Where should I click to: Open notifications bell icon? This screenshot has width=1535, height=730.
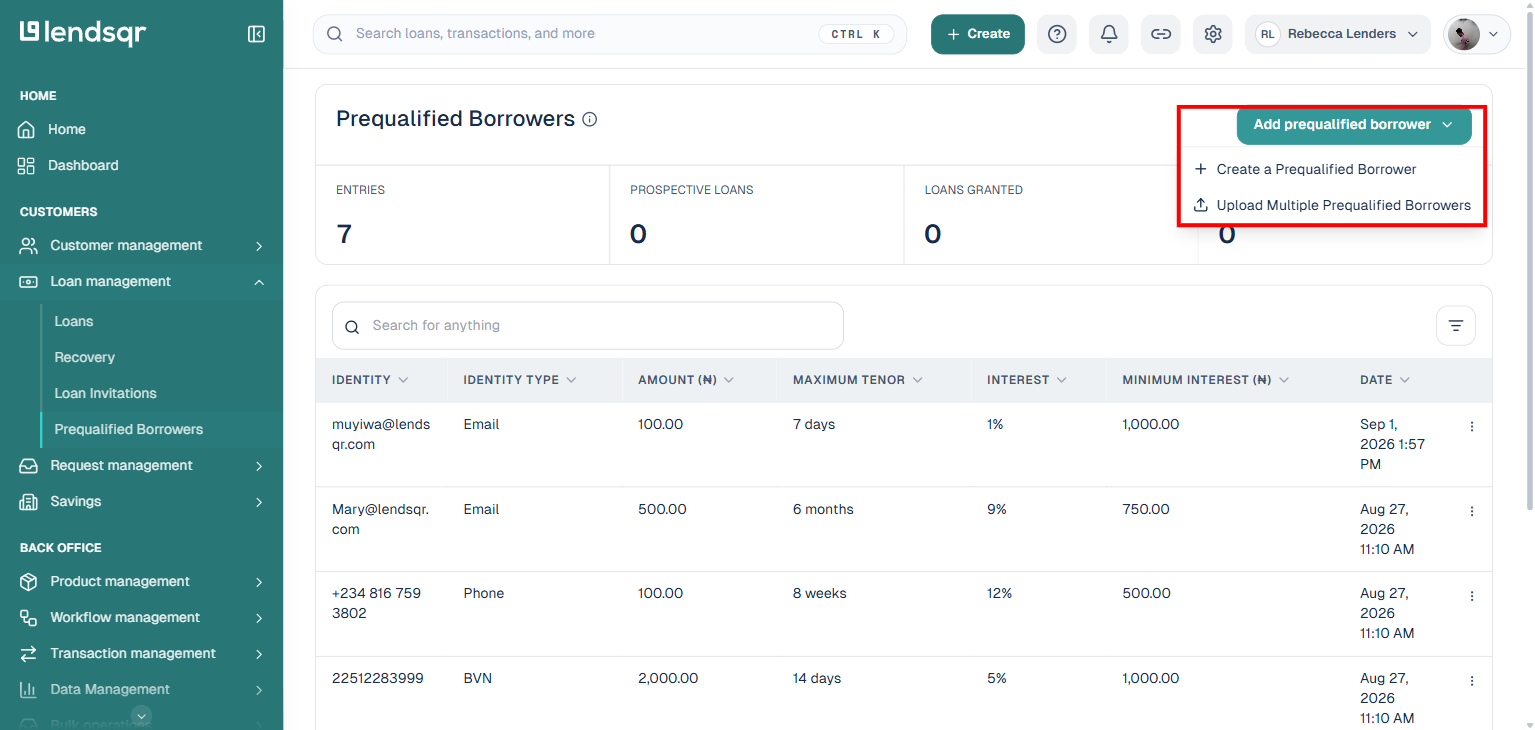point(1109,34)
